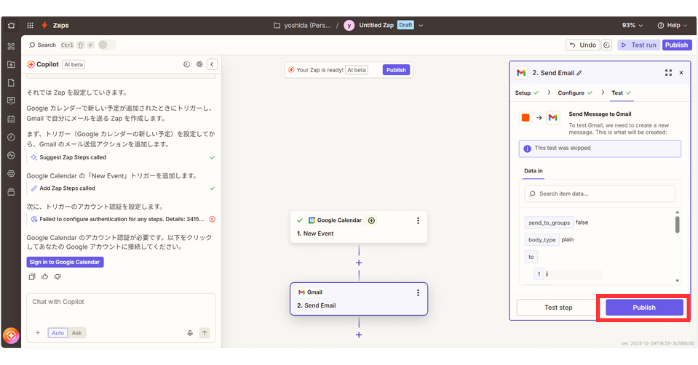The width and height of the screenshot is (698, 365).
Task: Click Publish at bottom of step panel
Action: click(x=644, y=308)
